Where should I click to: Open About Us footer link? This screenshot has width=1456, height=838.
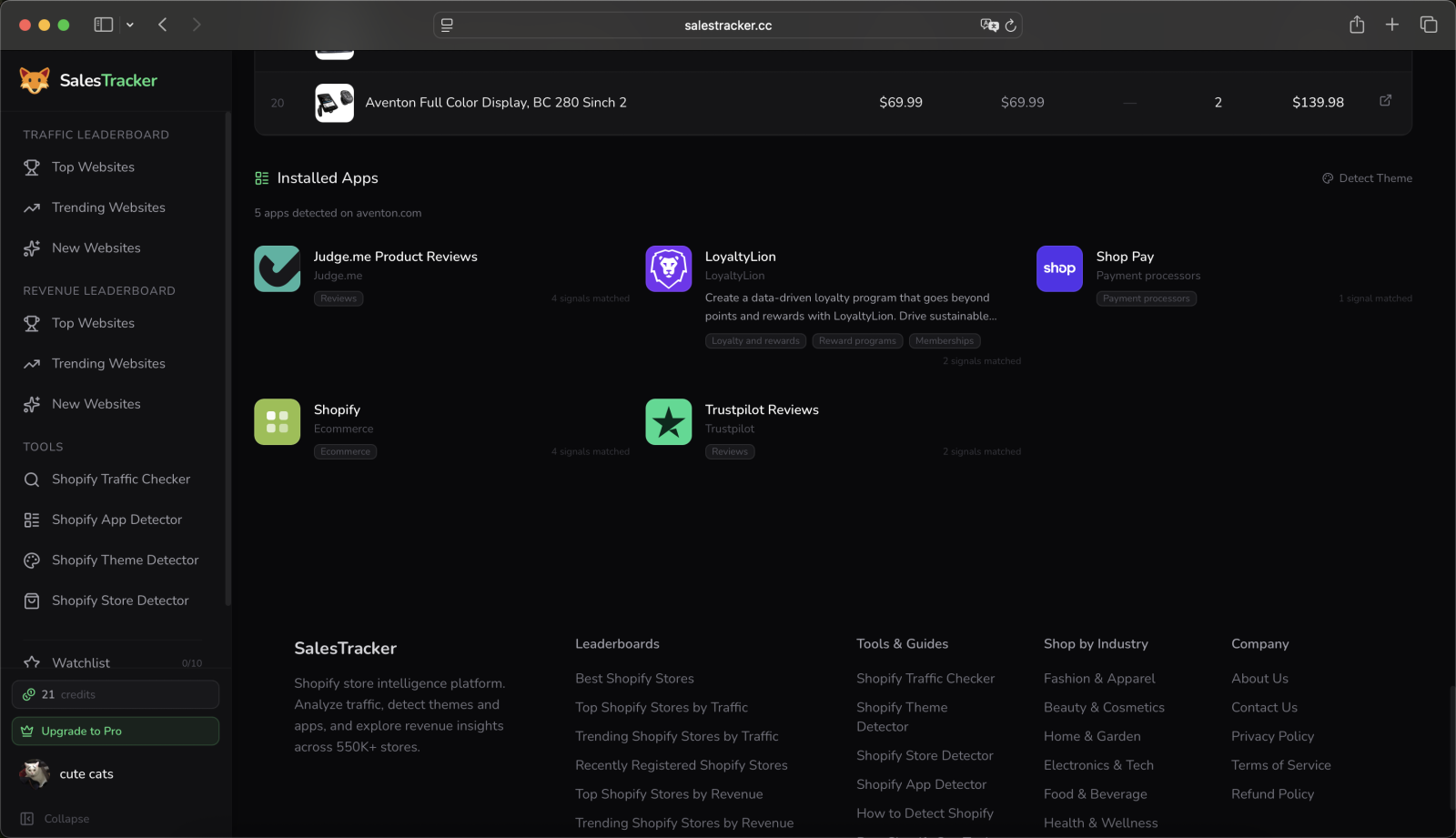point(1259,679)
